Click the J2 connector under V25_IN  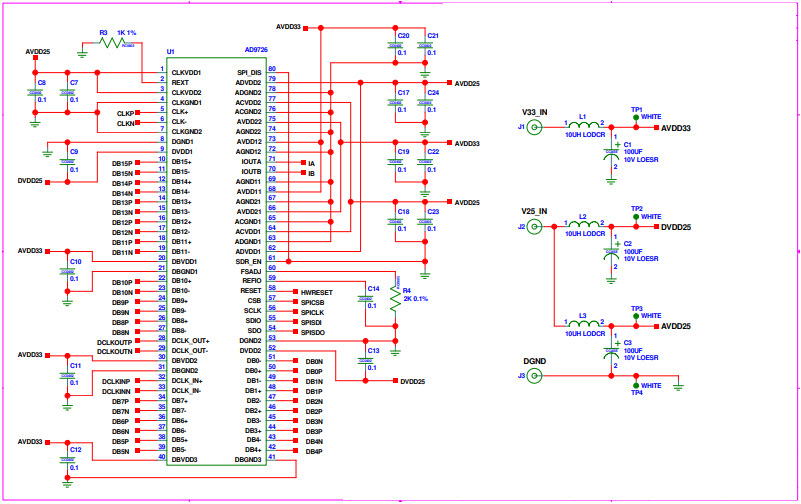pyautogui.click(x=535, y=227)
